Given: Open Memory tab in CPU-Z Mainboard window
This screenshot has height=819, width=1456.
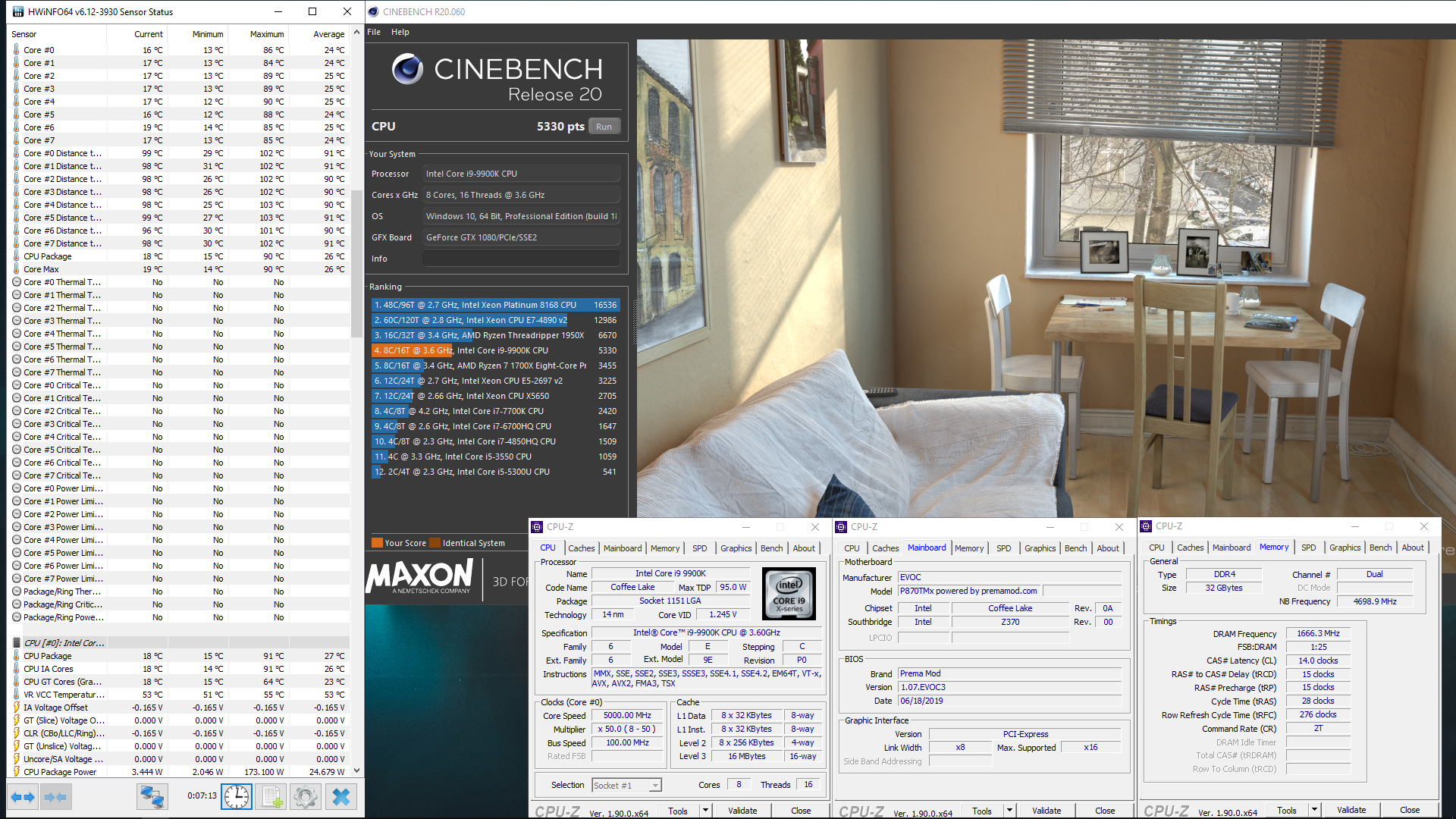Looking at the screenshot, I should tap(969, 548).
